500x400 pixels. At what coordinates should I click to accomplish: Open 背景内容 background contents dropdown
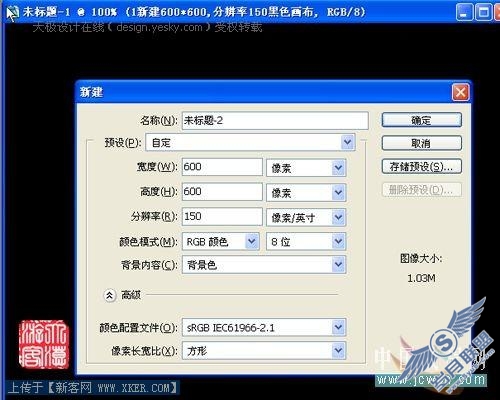(264, 265)
